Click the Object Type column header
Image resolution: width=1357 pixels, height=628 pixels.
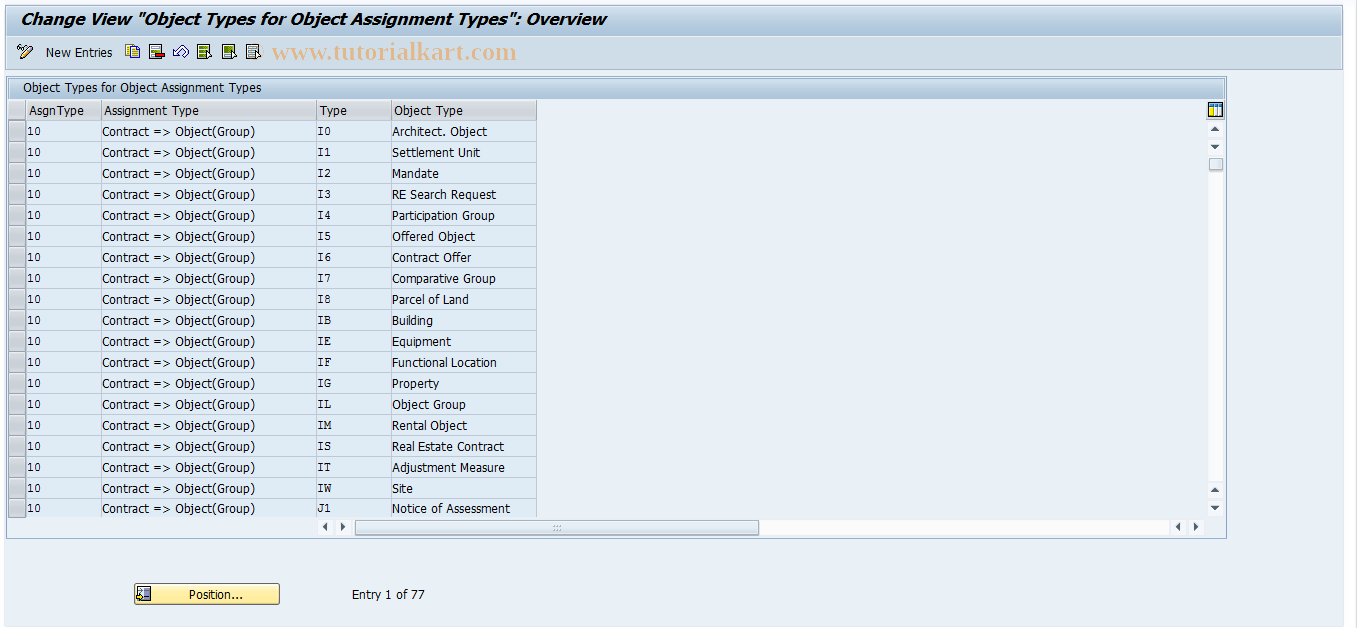[464, 111]
